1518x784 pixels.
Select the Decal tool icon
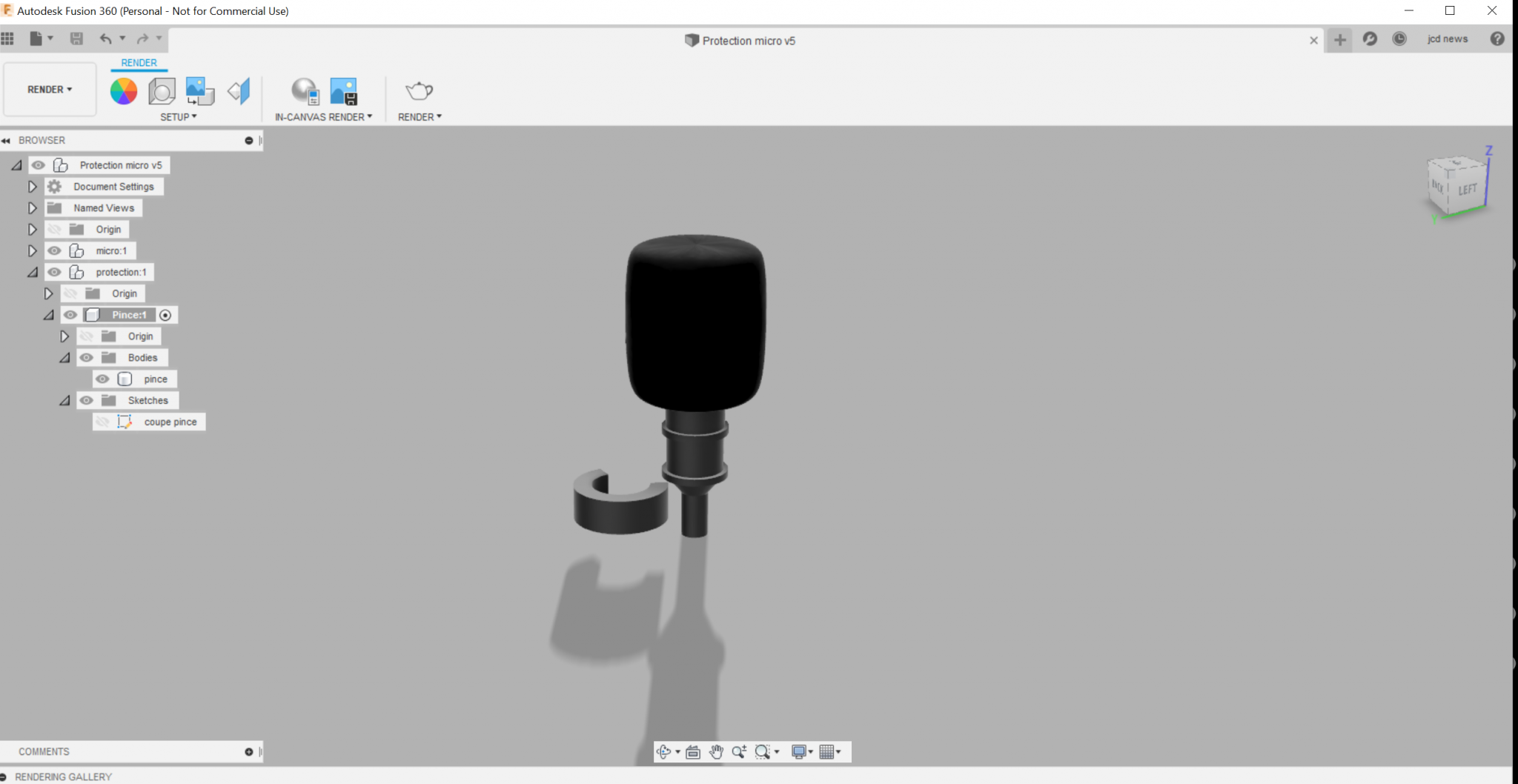click(200, 91)
